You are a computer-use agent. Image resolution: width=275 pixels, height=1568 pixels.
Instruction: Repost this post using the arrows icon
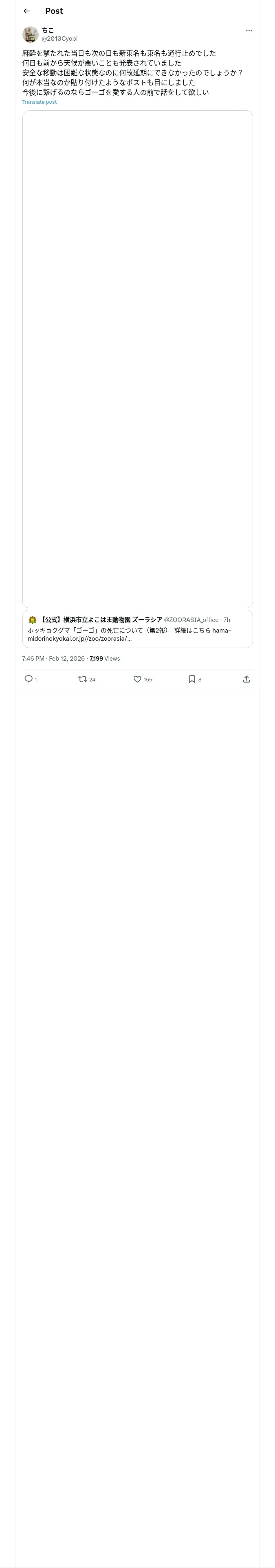pos(83,679)
